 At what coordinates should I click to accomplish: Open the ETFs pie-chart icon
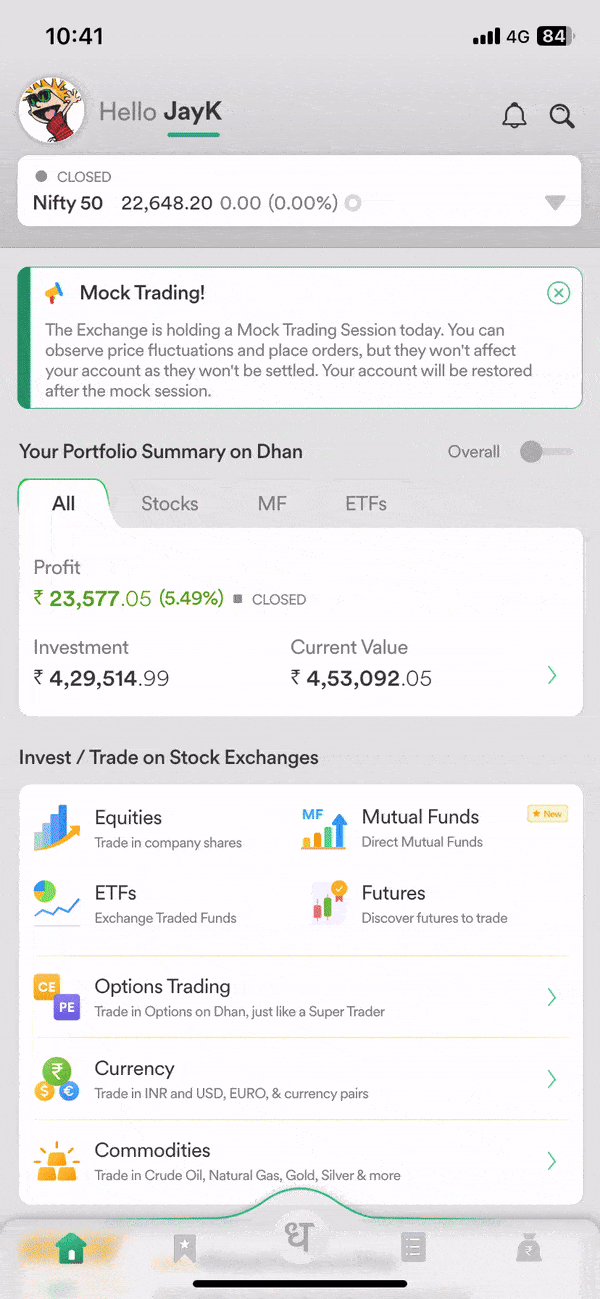[x=57, y=903]
